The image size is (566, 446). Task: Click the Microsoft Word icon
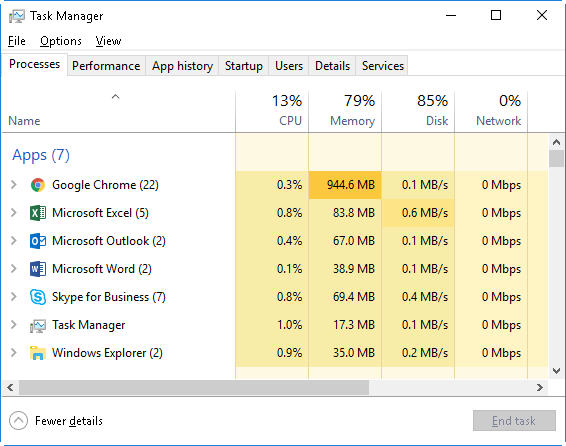coord(38,269)
